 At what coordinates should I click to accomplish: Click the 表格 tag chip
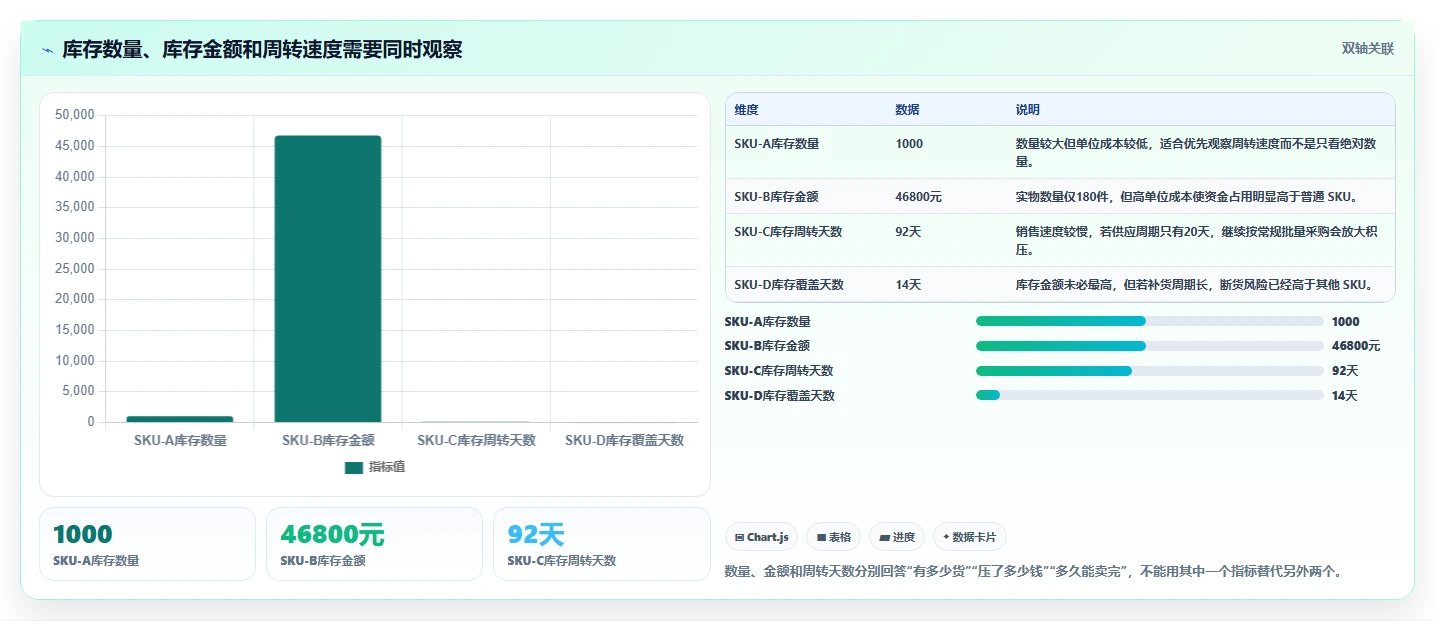[834, 537]
